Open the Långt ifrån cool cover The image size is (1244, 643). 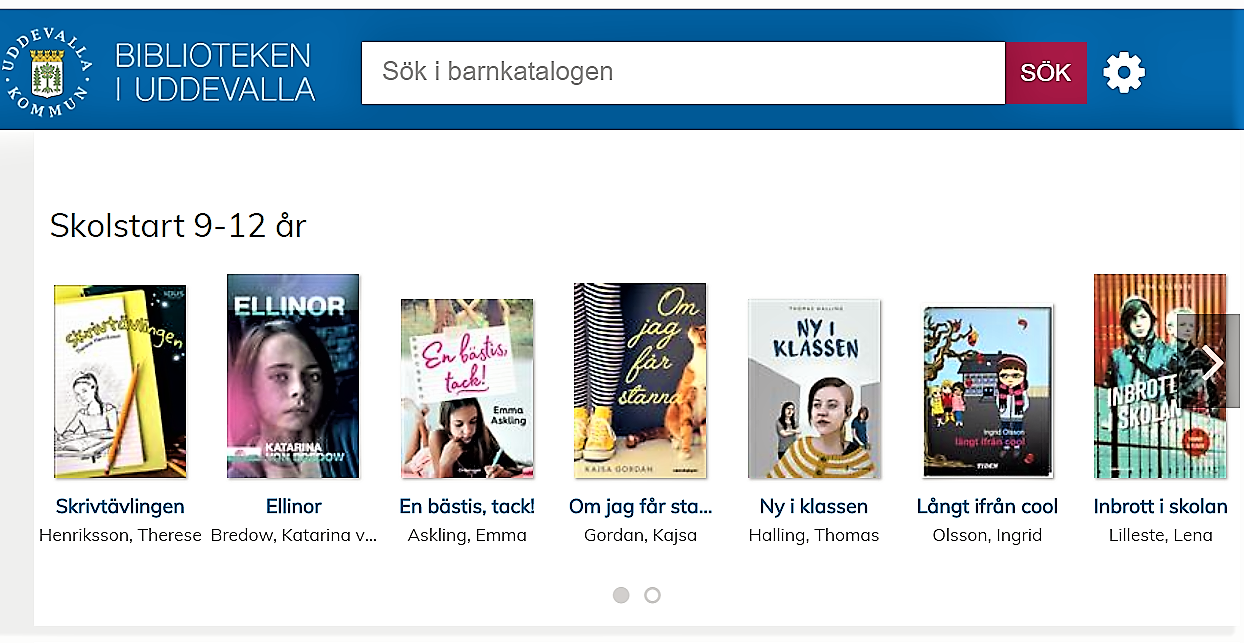(987, 392)
